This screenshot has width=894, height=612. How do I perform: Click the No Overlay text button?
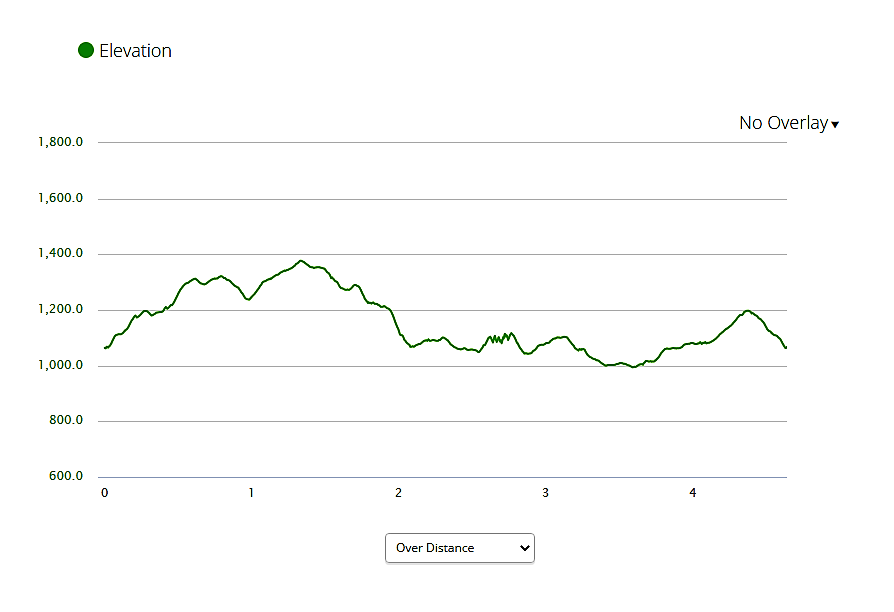pos(783,123)
